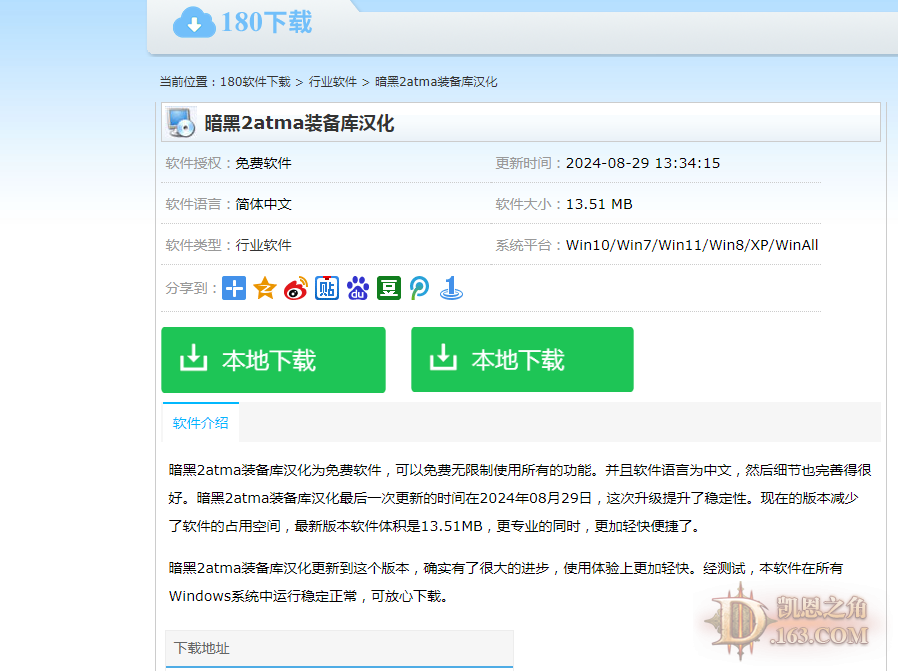
Task: Click 简体中文 language value
Action: [x=263, y=204]
